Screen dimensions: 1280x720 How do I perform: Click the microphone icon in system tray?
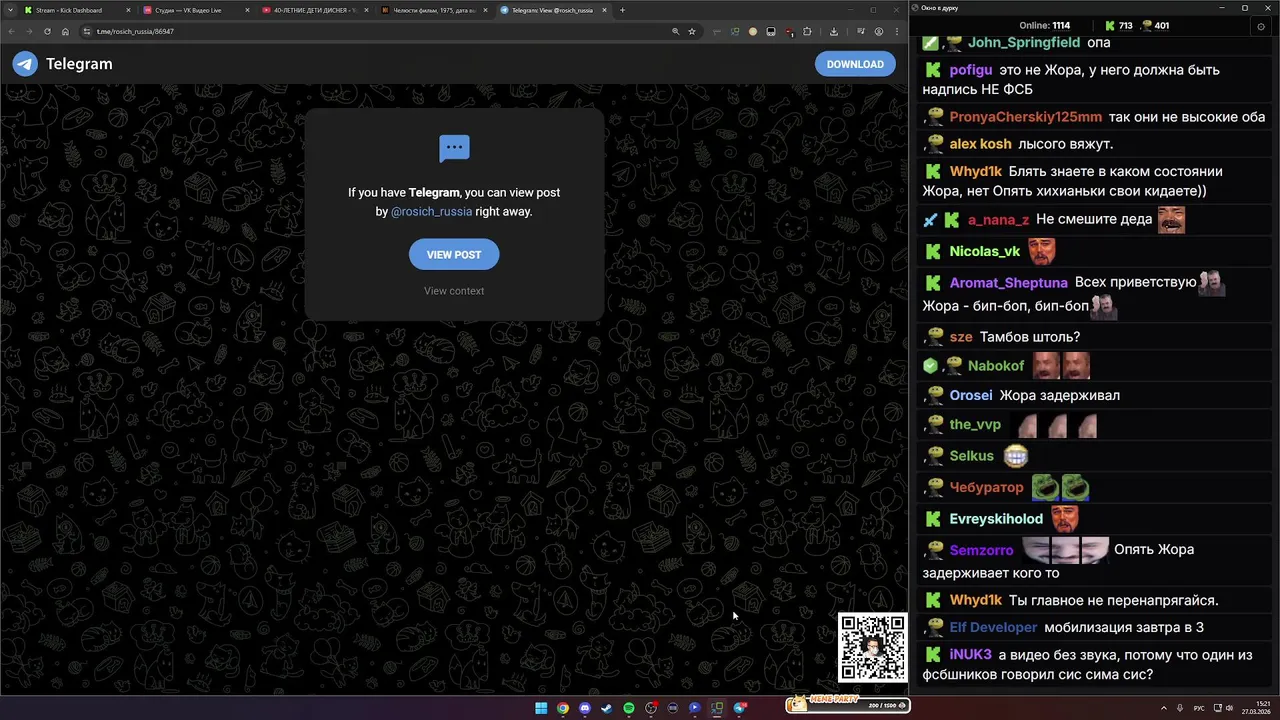pyautogui.click(x=1181, y=708)
